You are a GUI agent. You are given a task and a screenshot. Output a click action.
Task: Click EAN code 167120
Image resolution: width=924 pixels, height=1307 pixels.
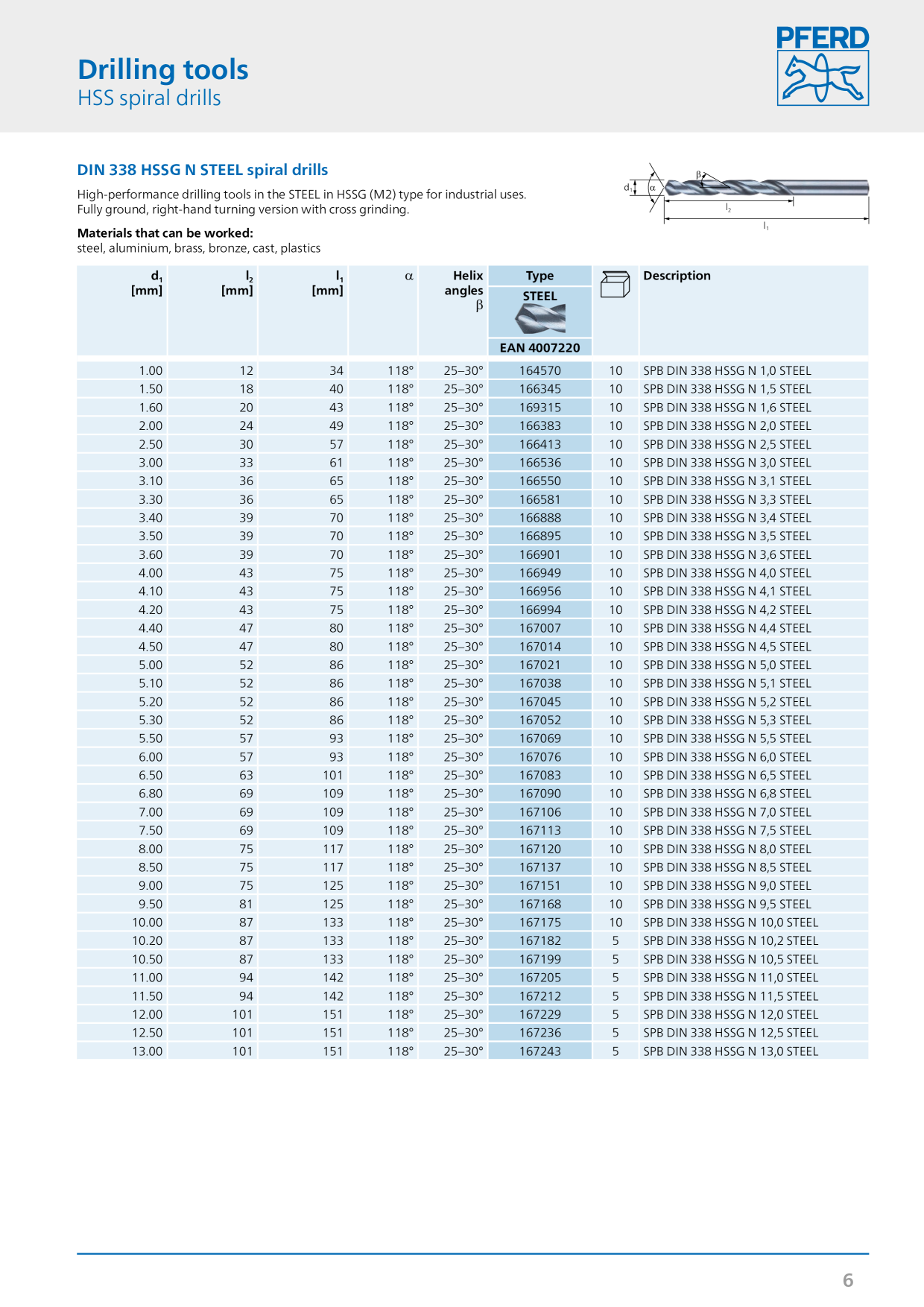[x=540, y=849]
